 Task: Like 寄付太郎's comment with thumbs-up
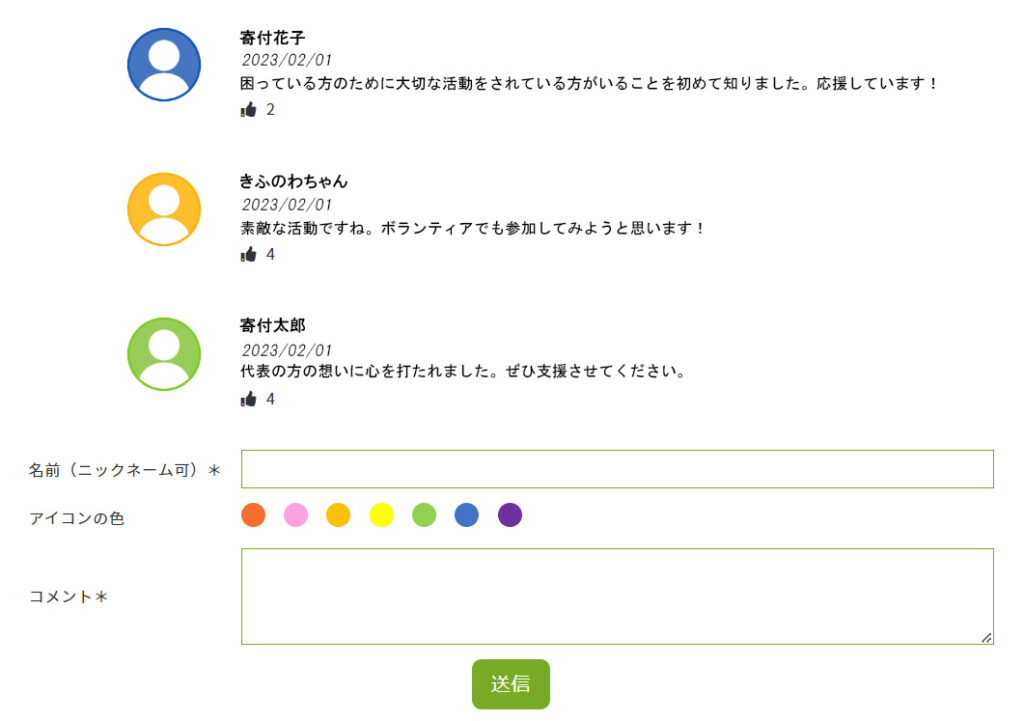coord(249,399)
